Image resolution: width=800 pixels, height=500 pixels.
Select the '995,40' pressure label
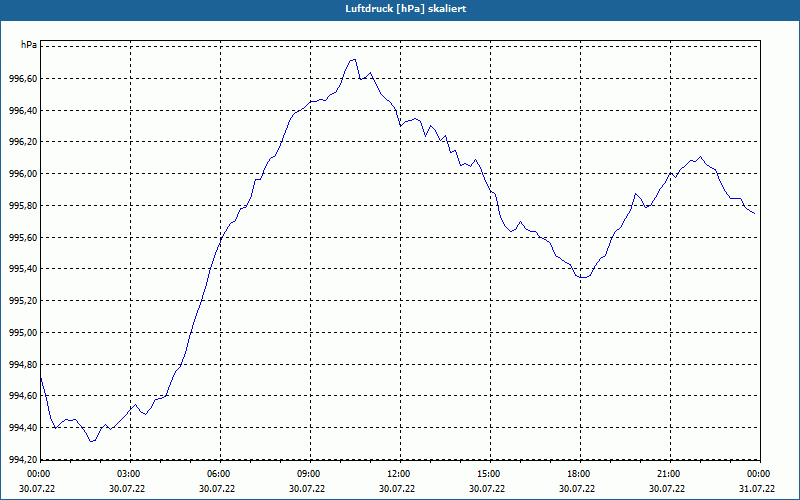23,269
